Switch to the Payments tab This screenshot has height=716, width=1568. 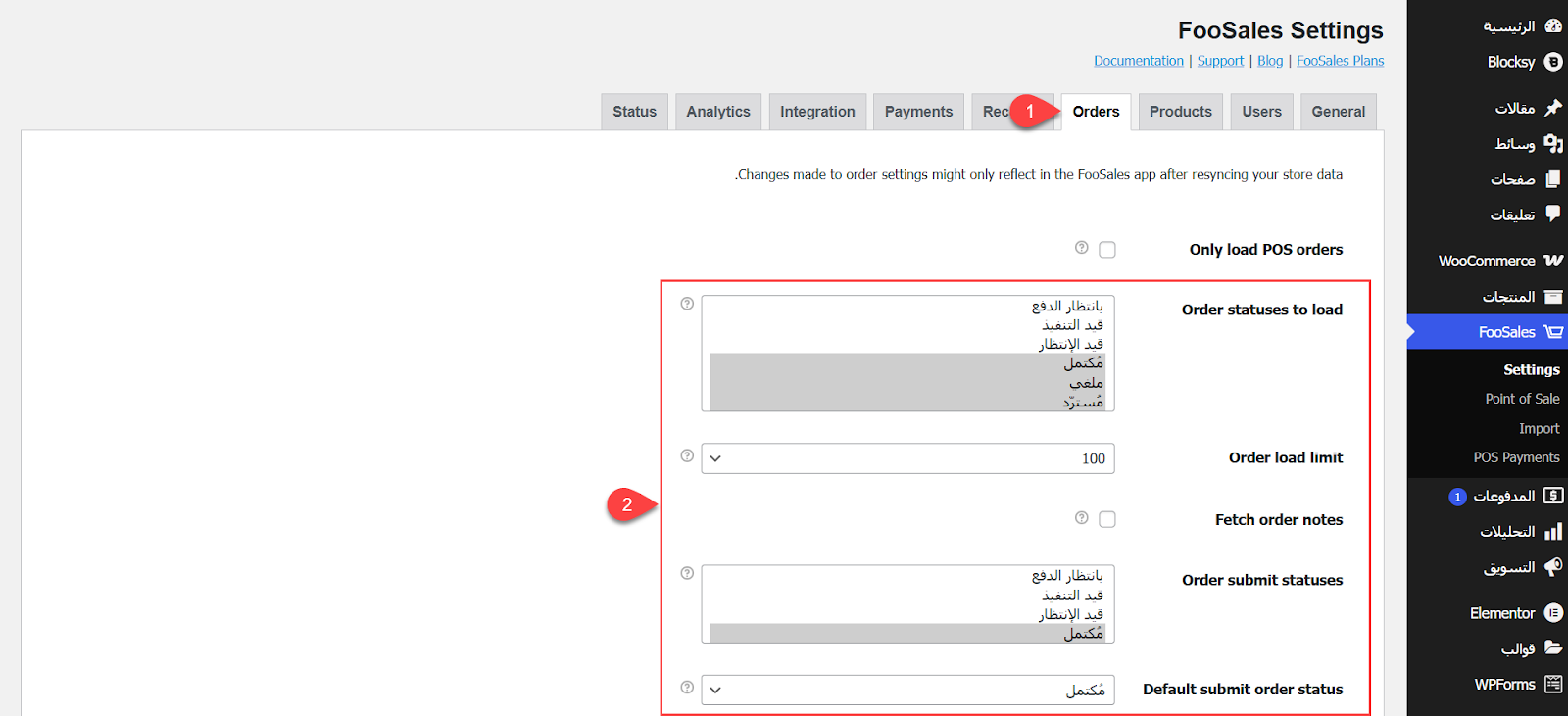(x=918, y=112)
